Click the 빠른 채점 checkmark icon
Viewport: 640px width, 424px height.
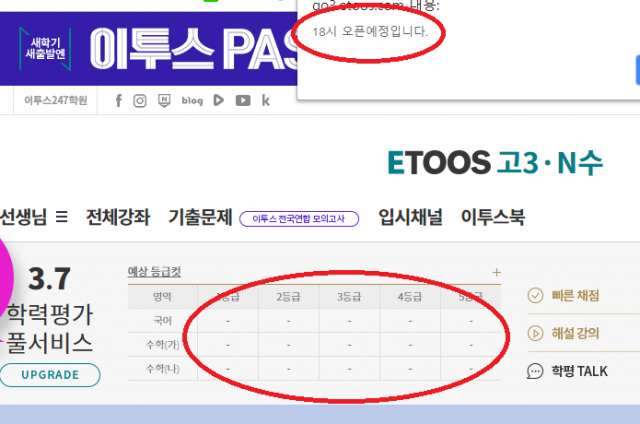pos(535,295)
